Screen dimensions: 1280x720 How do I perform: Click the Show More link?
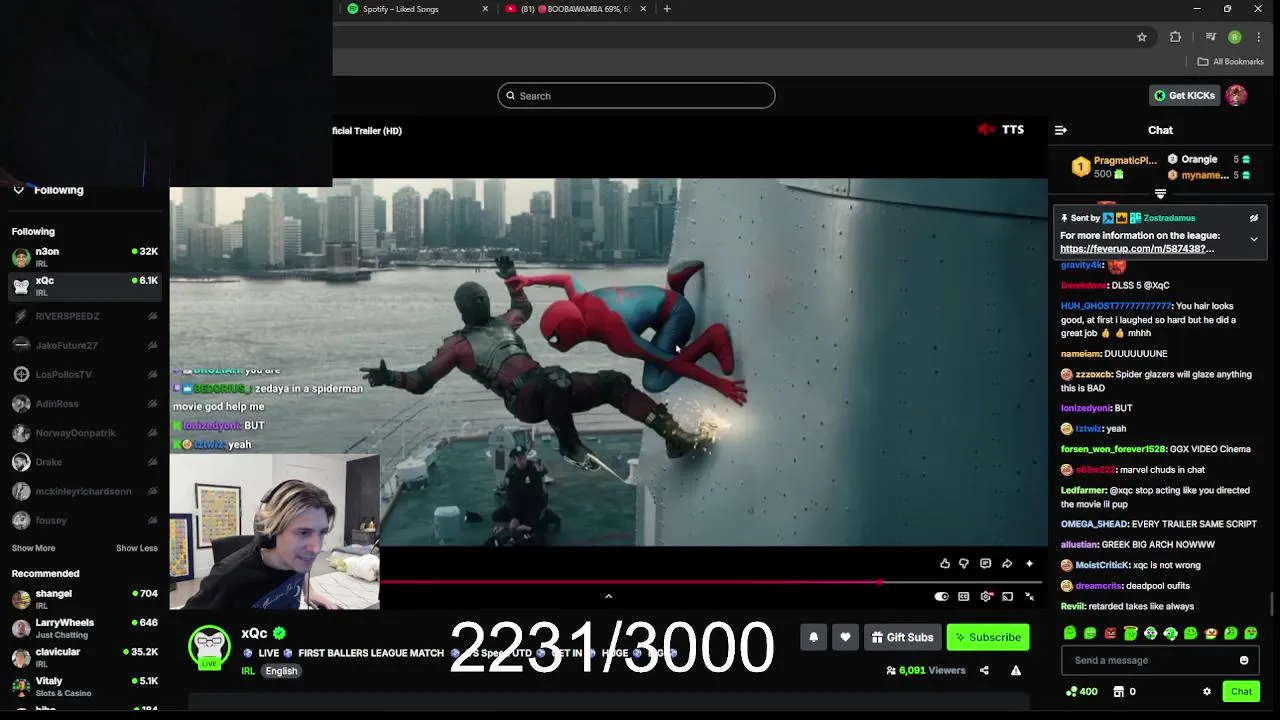33,548
